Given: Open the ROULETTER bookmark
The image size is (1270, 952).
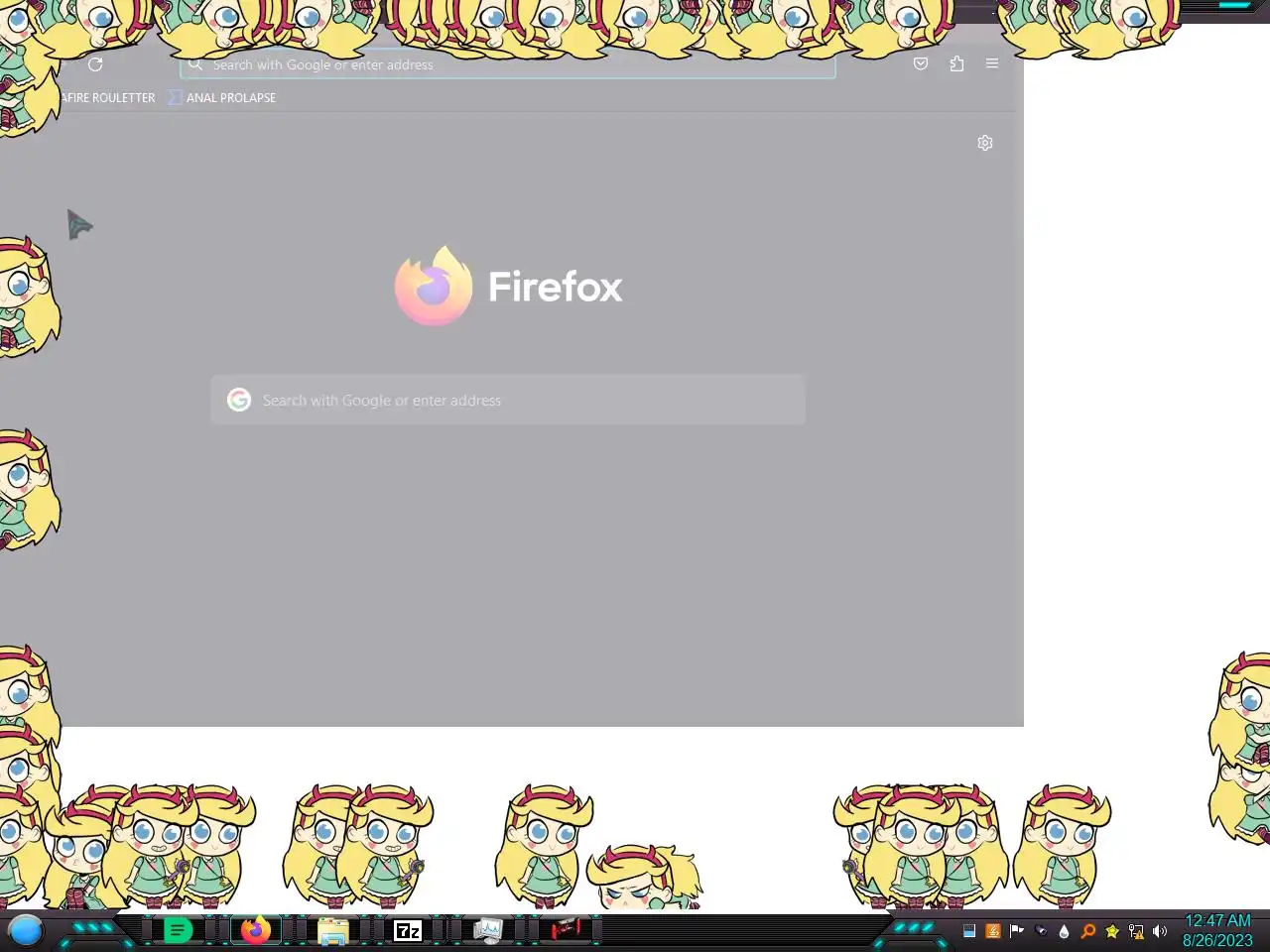Looking at the screenshot, I should click(x=106, y=97).
